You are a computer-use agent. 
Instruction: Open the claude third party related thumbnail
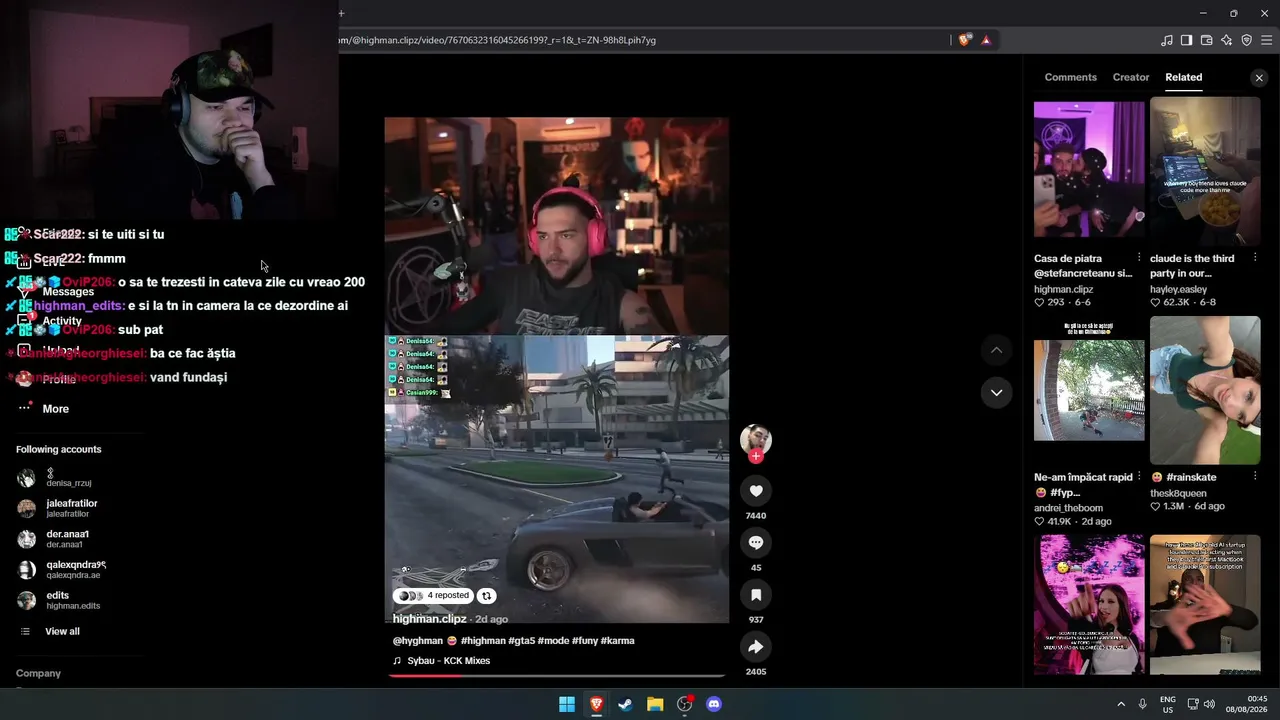pyautogui.click(x=1205, y=171)
